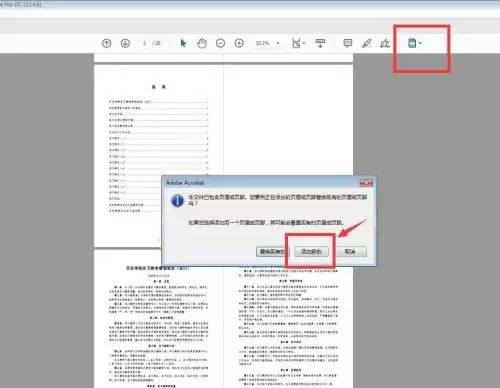500x388 pixels.
Task: Open the fit page options icon
Action: [296, 43]
